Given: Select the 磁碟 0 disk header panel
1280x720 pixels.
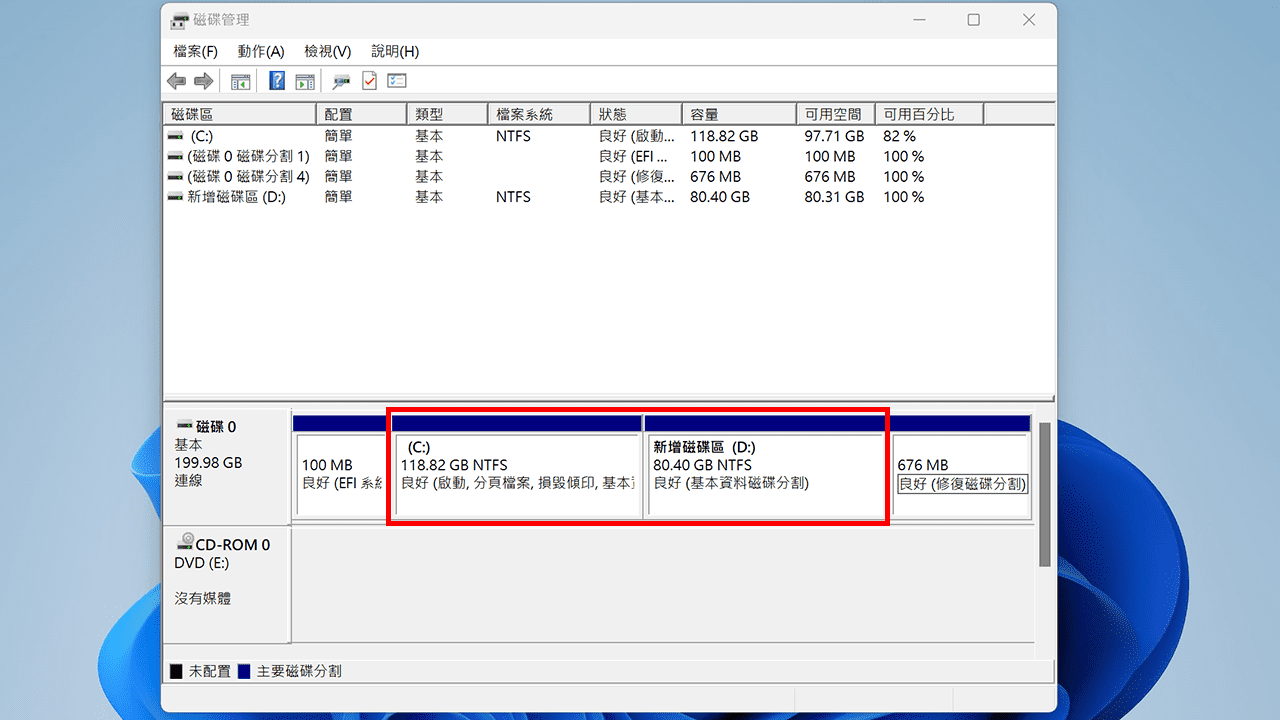Looking at the screenshot, I should (x=227, y=460).
